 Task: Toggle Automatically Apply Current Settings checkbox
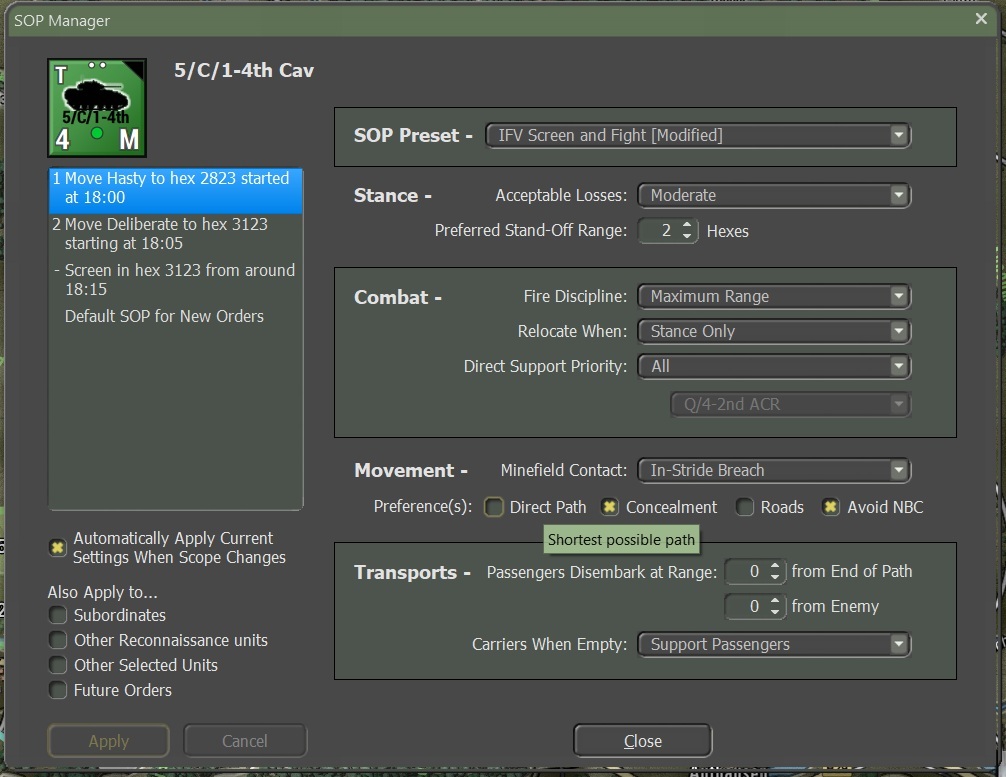[x=58, y=548]
